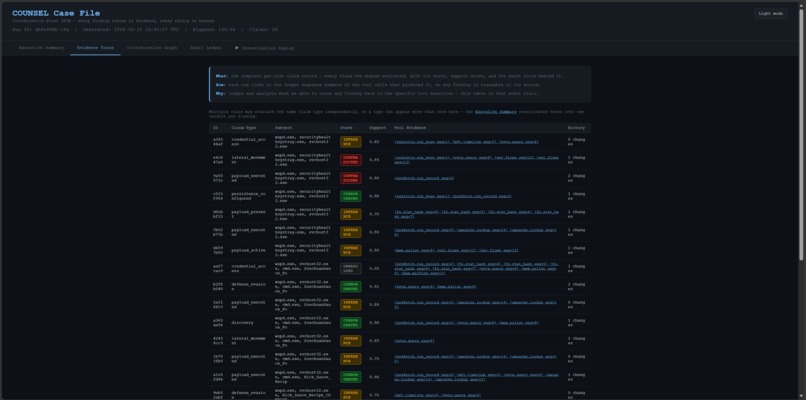The width and height of the screenshot is (806, 400).
Task: Open mem.pslist link in payload_active row
Action: 413,250
